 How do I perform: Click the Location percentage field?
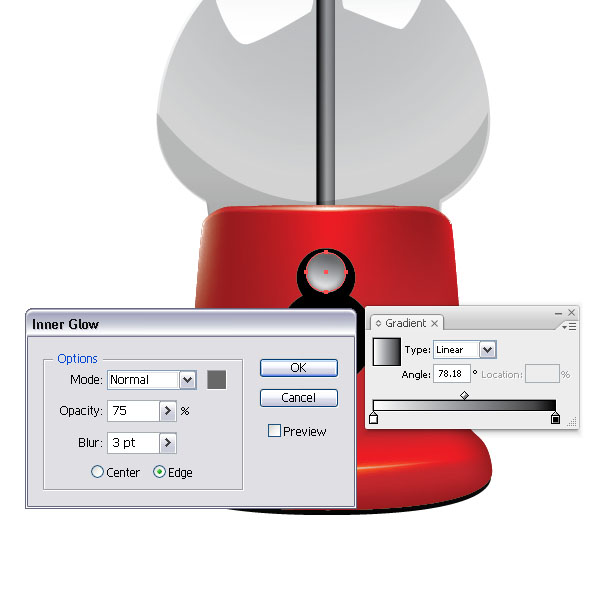542,373
